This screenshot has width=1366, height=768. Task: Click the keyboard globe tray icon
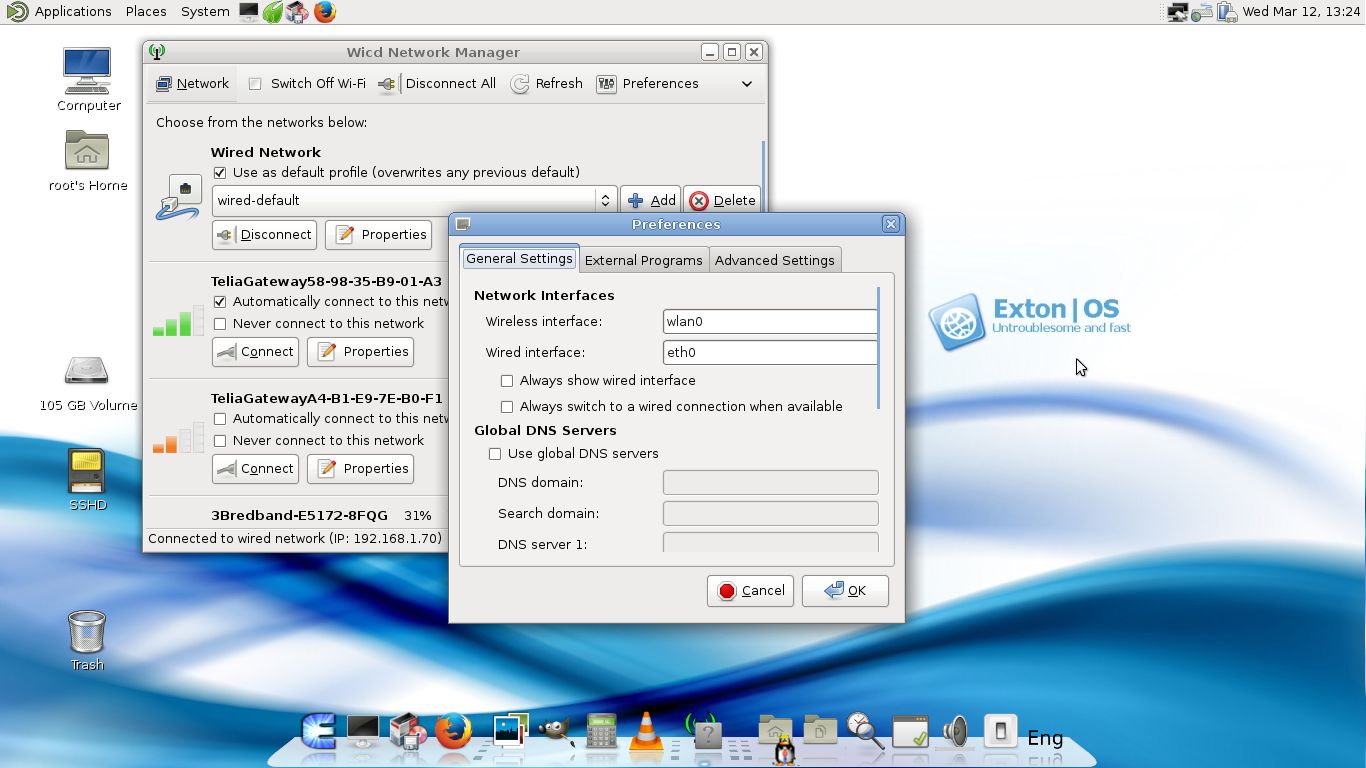click(1202, 12)
